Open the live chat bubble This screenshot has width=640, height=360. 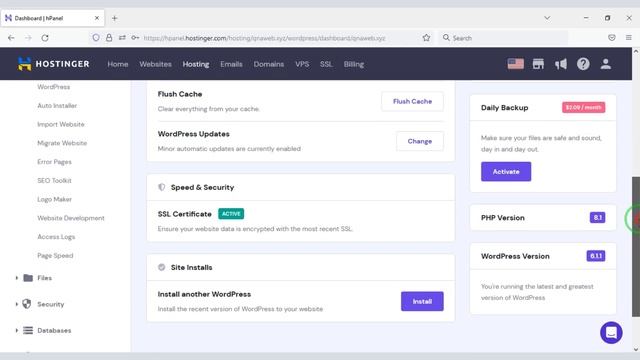(611, 333)
